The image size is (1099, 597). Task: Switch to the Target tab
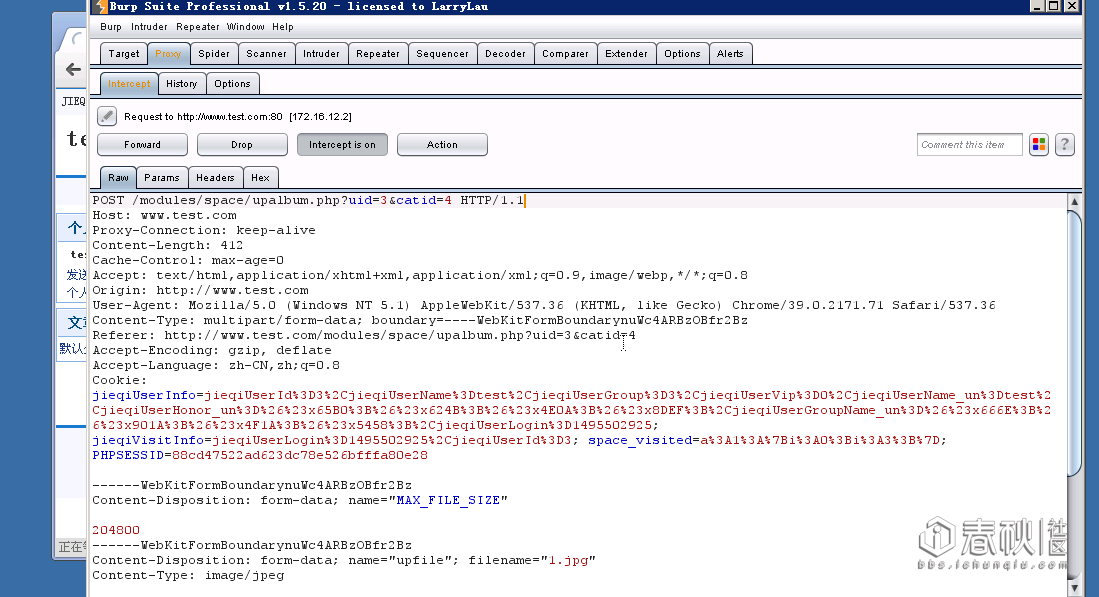124,53
